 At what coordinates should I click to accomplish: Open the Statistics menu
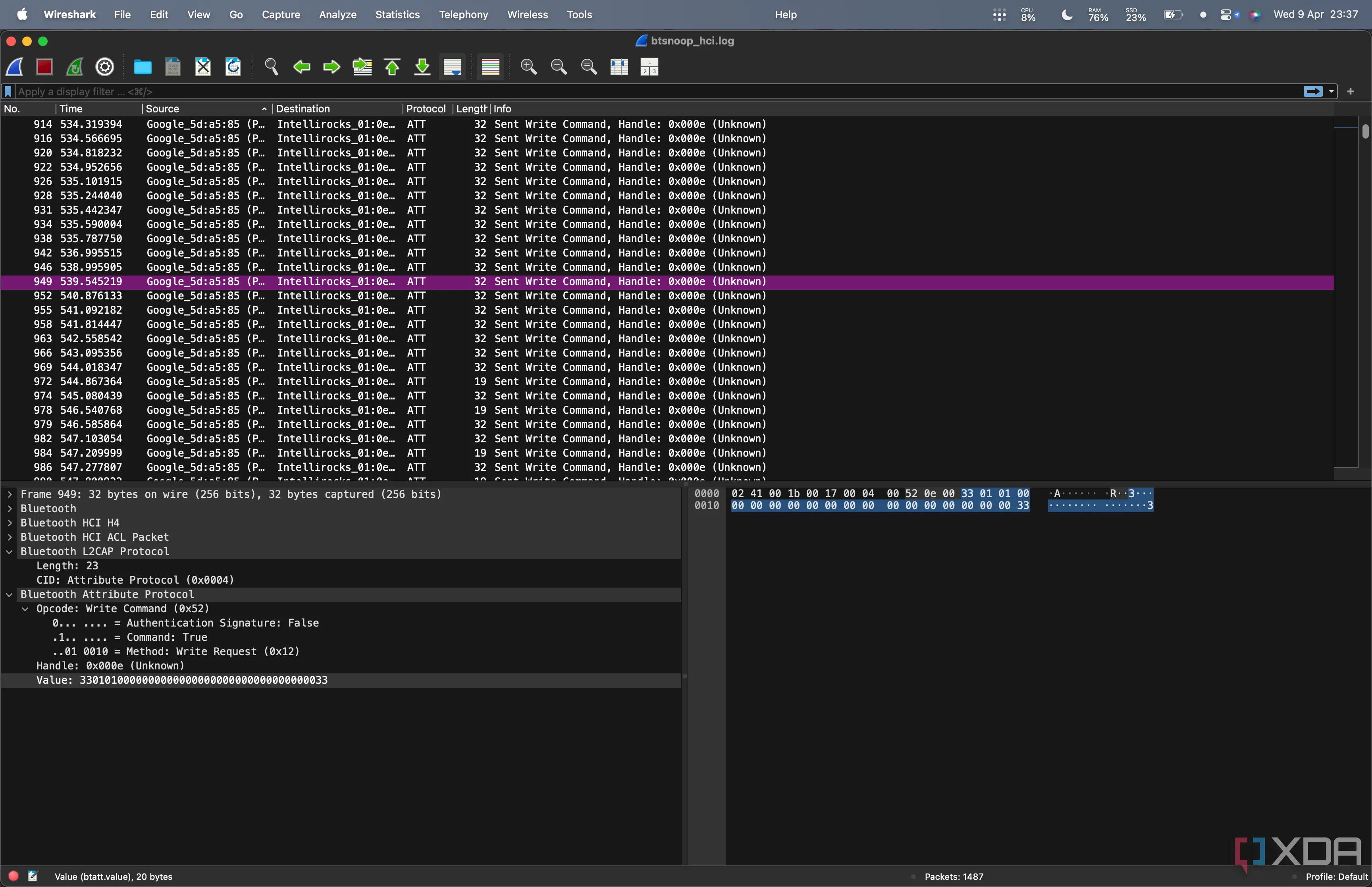click(x=397, y=14)
